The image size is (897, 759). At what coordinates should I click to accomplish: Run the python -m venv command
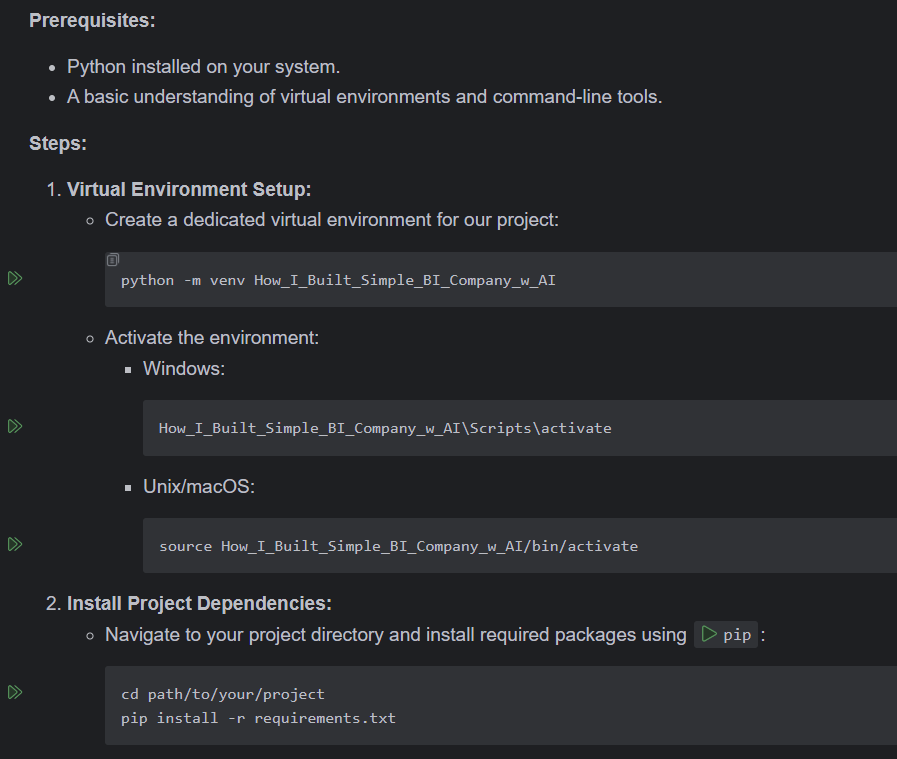pyautogui.click(x=15, y=279)
